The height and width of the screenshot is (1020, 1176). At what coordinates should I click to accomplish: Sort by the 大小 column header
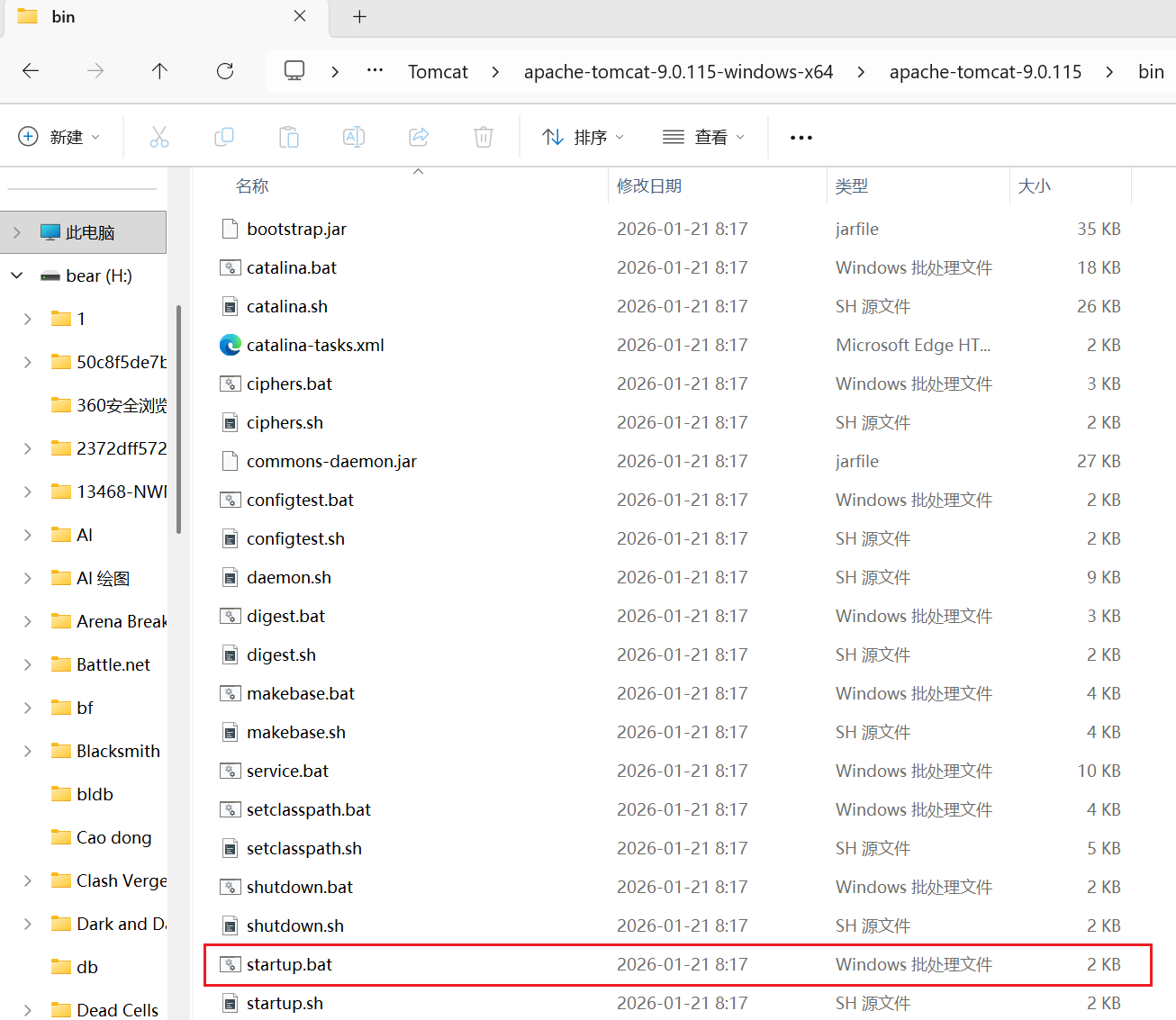1035,186
